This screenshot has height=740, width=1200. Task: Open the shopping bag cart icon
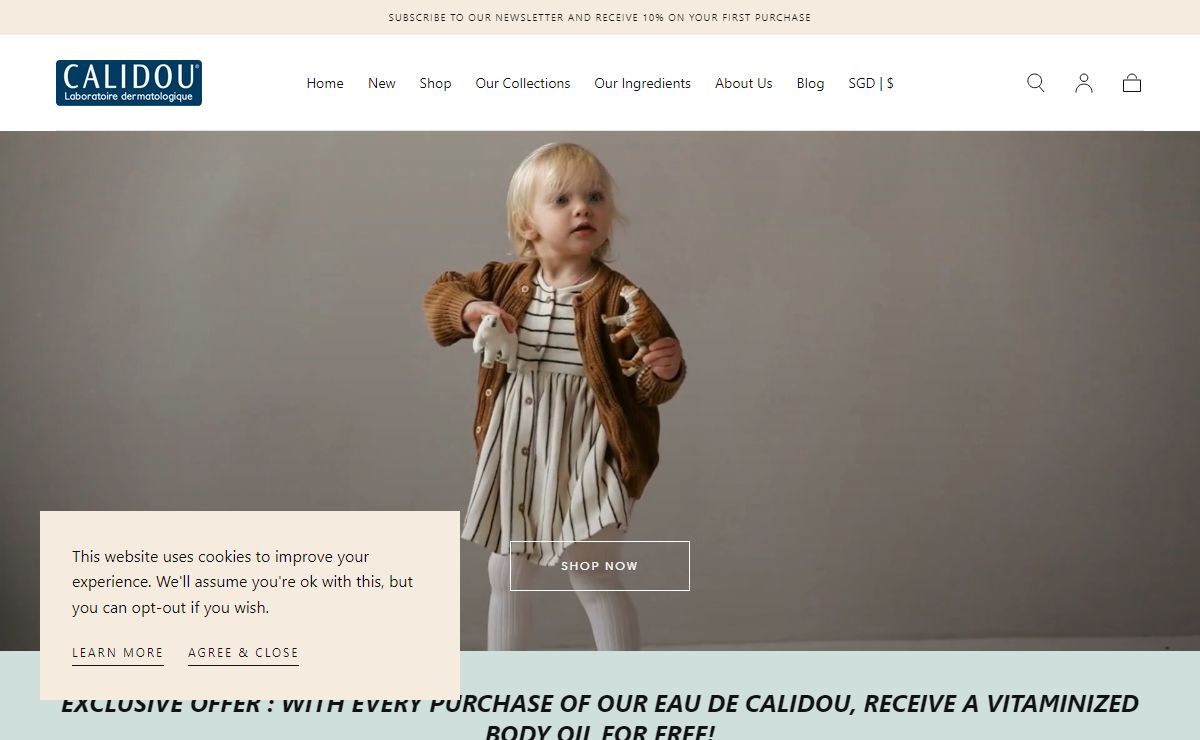(x=1132, y=83)
